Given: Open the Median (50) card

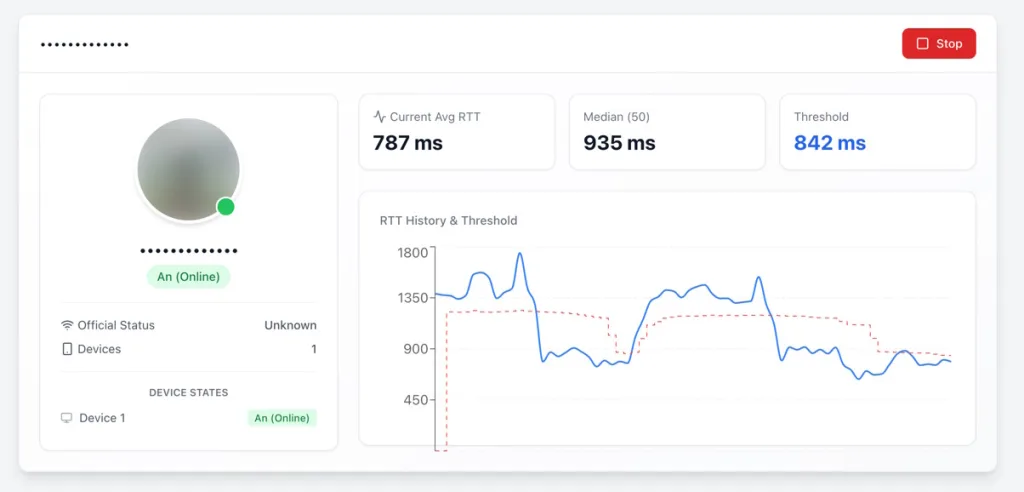Looking at the screenshot, I should [667, 132].
